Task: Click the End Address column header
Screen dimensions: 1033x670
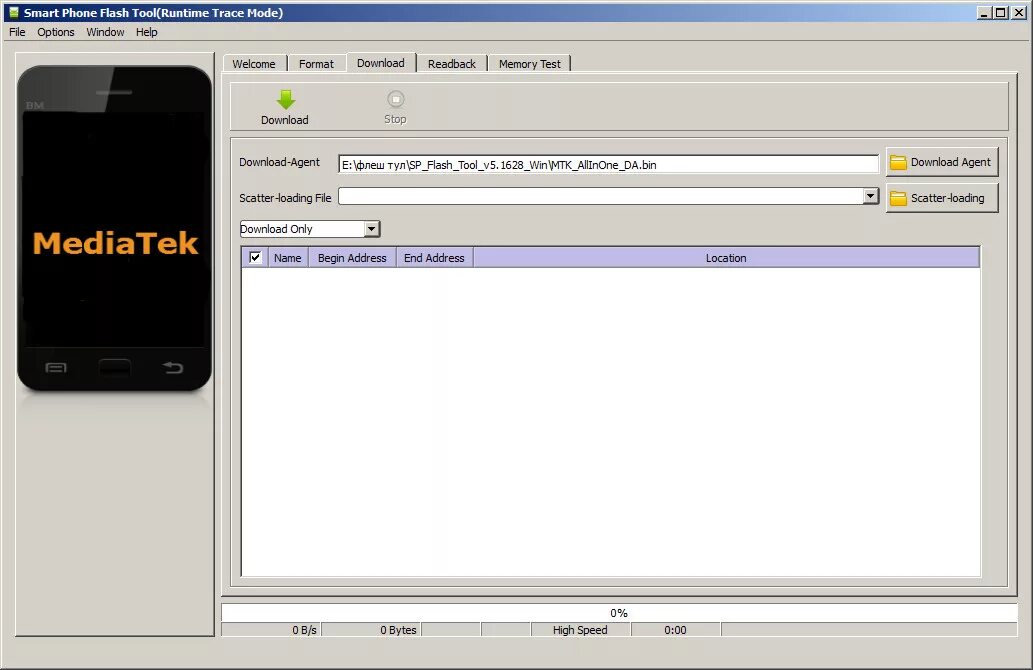Action: (434, 258)
